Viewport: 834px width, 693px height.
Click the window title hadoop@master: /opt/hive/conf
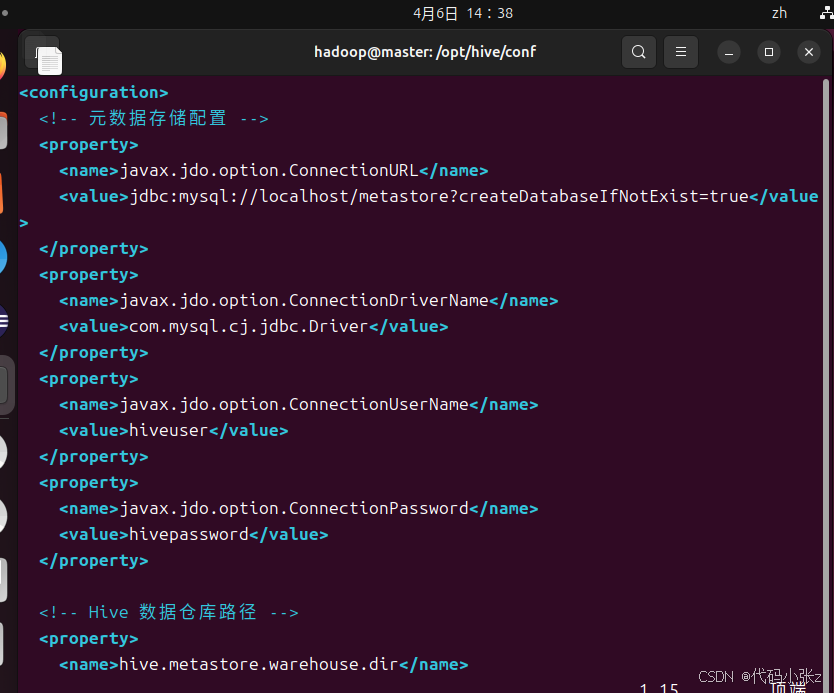(425, 51)
